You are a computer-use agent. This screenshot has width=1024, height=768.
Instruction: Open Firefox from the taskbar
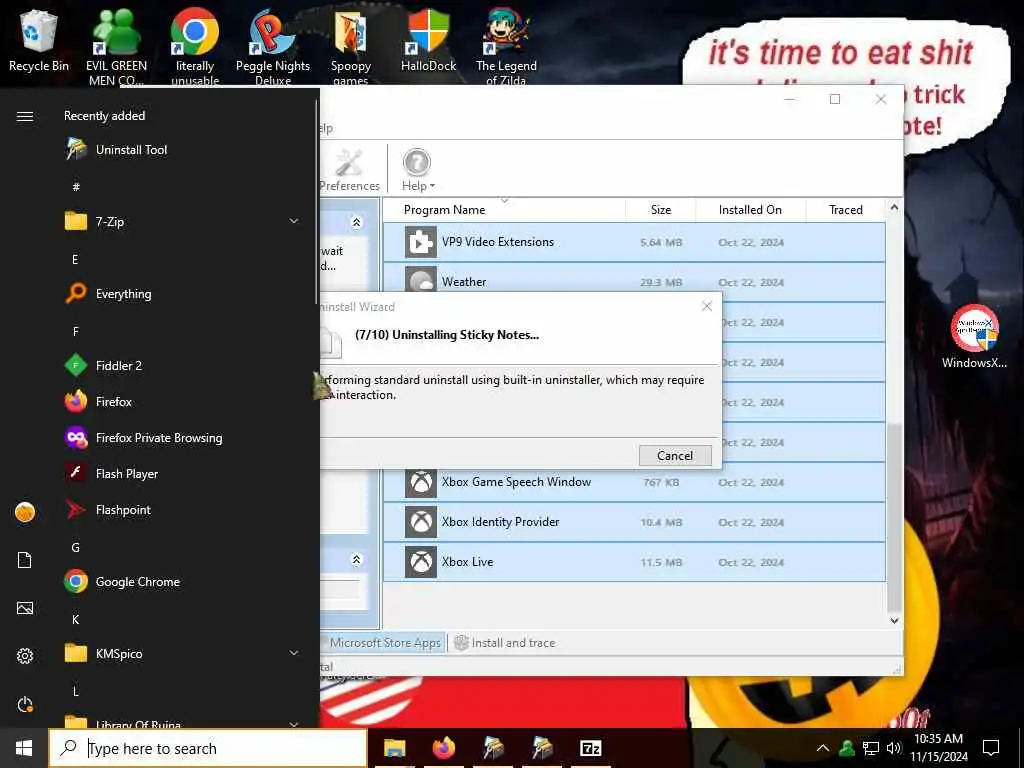[444, 748]
